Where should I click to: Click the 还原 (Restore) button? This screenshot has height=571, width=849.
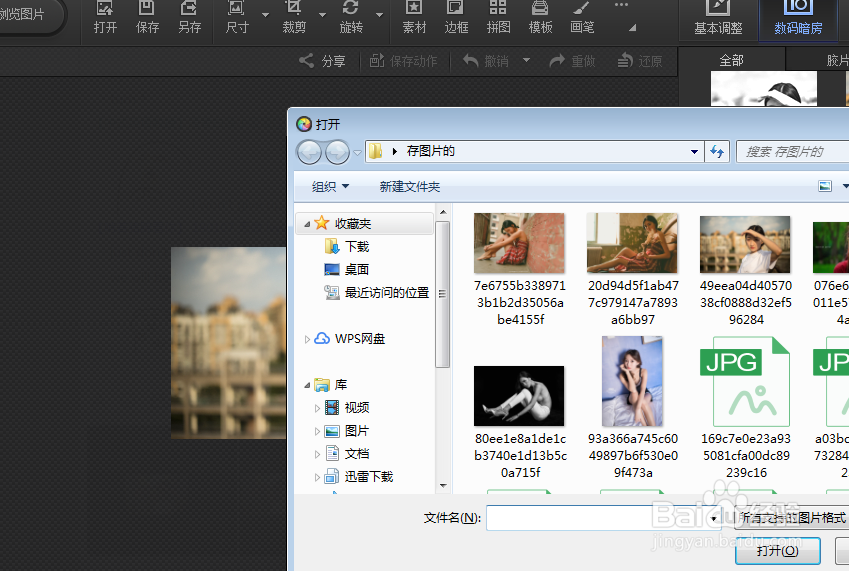(x=640, y=61)
